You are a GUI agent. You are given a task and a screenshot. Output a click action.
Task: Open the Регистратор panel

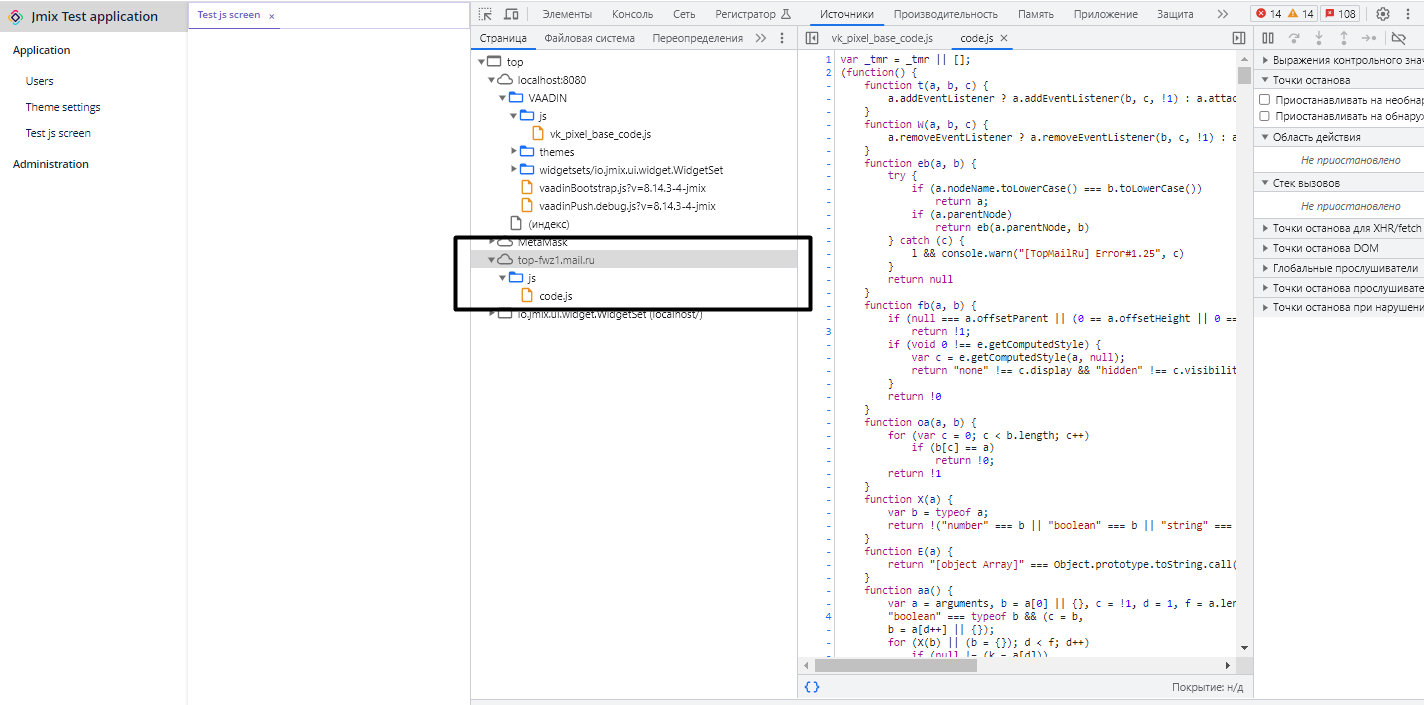tap(752, 14)
